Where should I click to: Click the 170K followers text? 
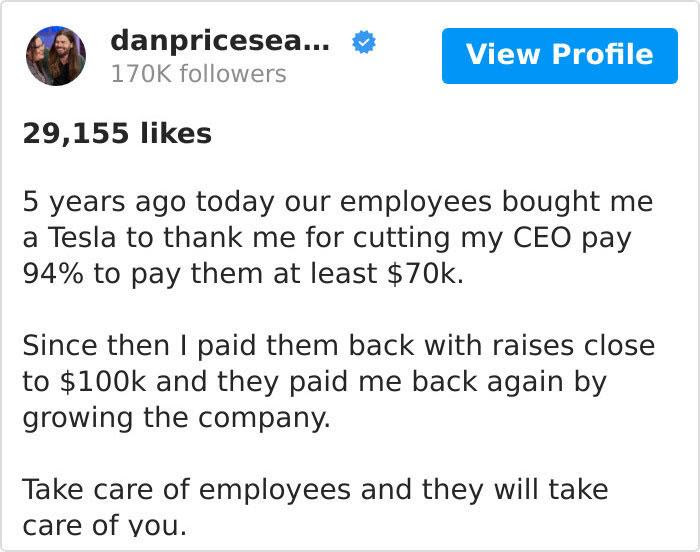tap(199, 74)
